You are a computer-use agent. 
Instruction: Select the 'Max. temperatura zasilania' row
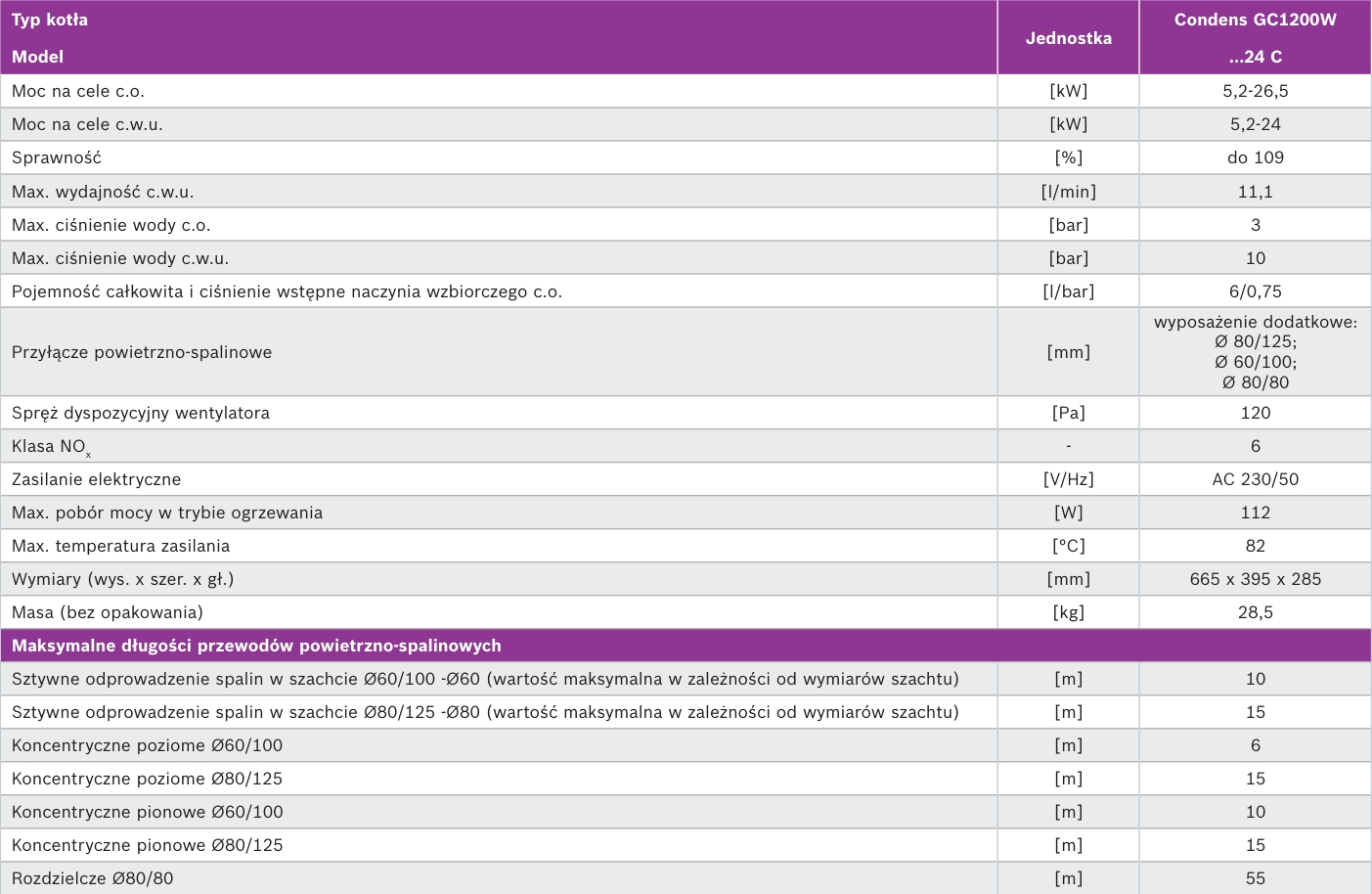tap(686, 546)
